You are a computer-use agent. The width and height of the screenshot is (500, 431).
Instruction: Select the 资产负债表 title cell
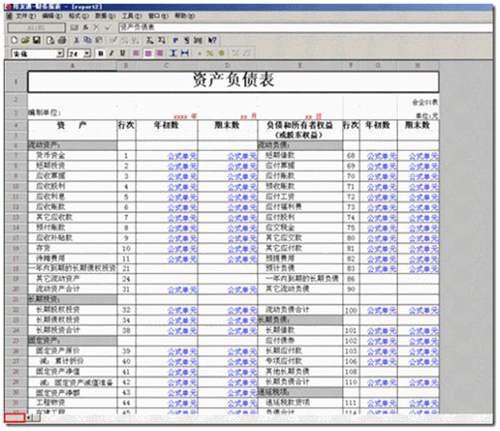233,81
